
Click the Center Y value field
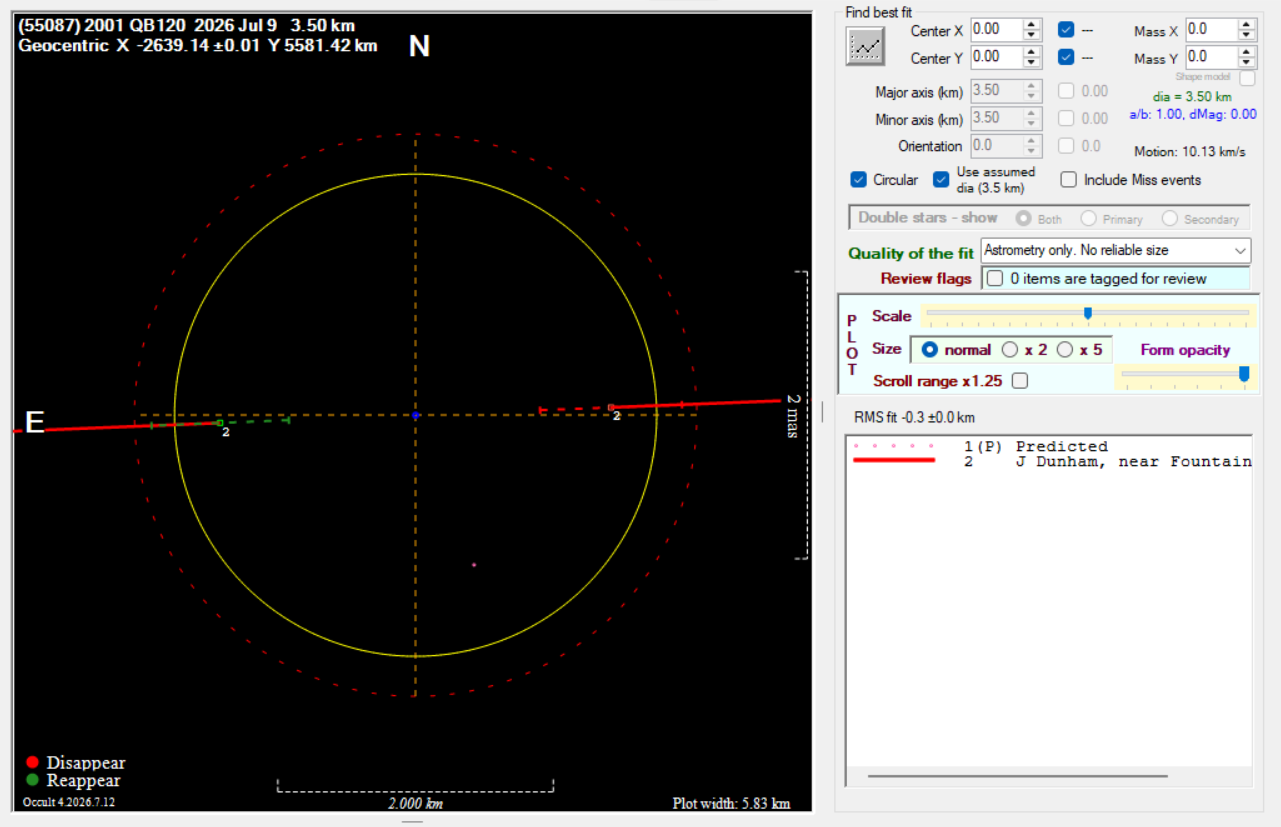pyautogui.click(x=997, y=57)
